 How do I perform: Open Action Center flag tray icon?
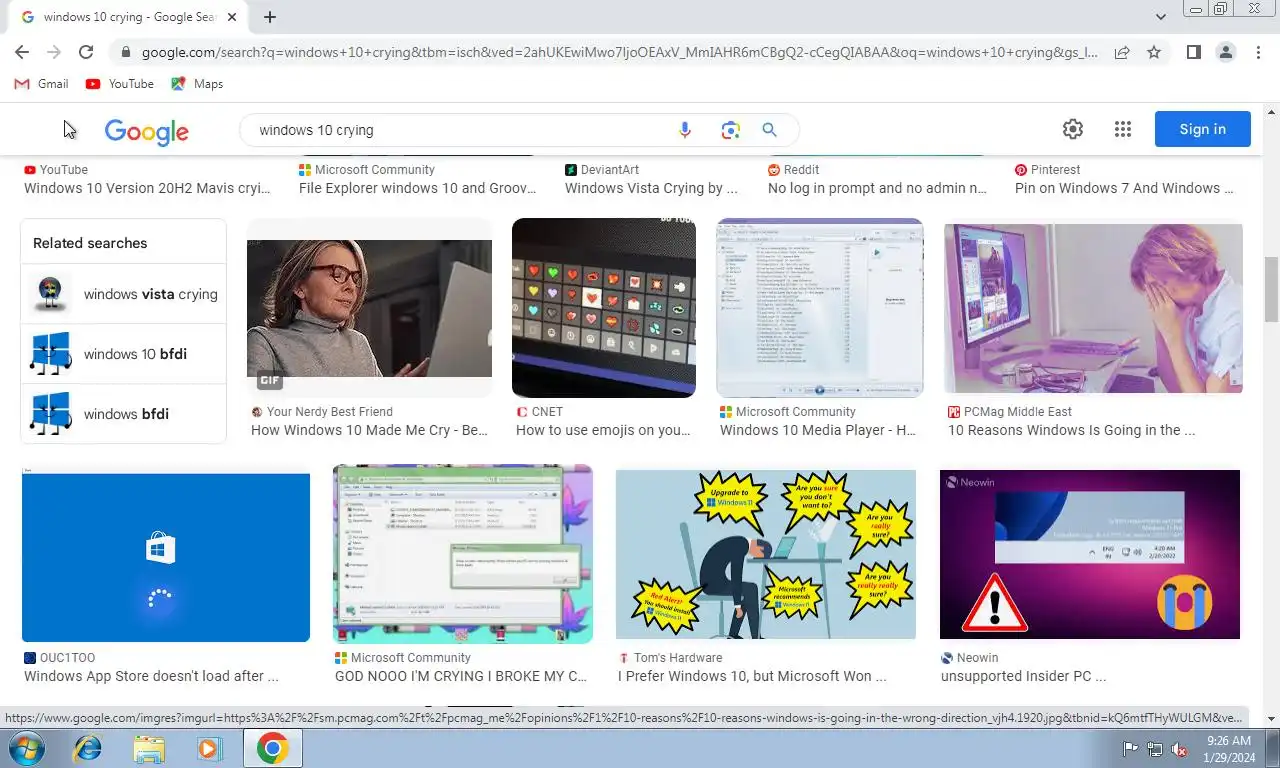pyautogui.click(x=1131, y=749)
